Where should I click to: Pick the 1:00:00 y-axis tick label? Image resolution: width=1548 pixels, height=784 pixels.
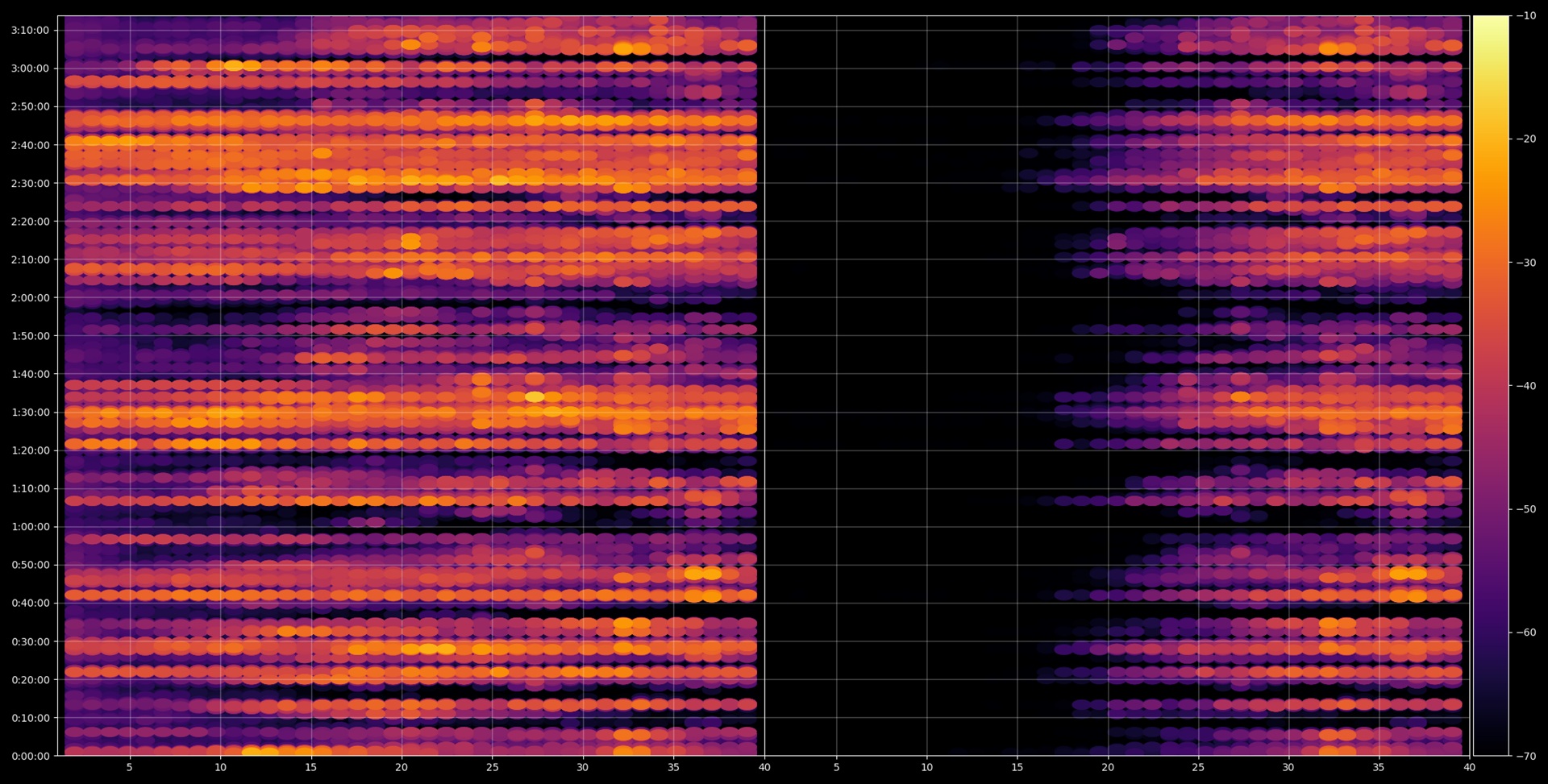tap(30, 527)
